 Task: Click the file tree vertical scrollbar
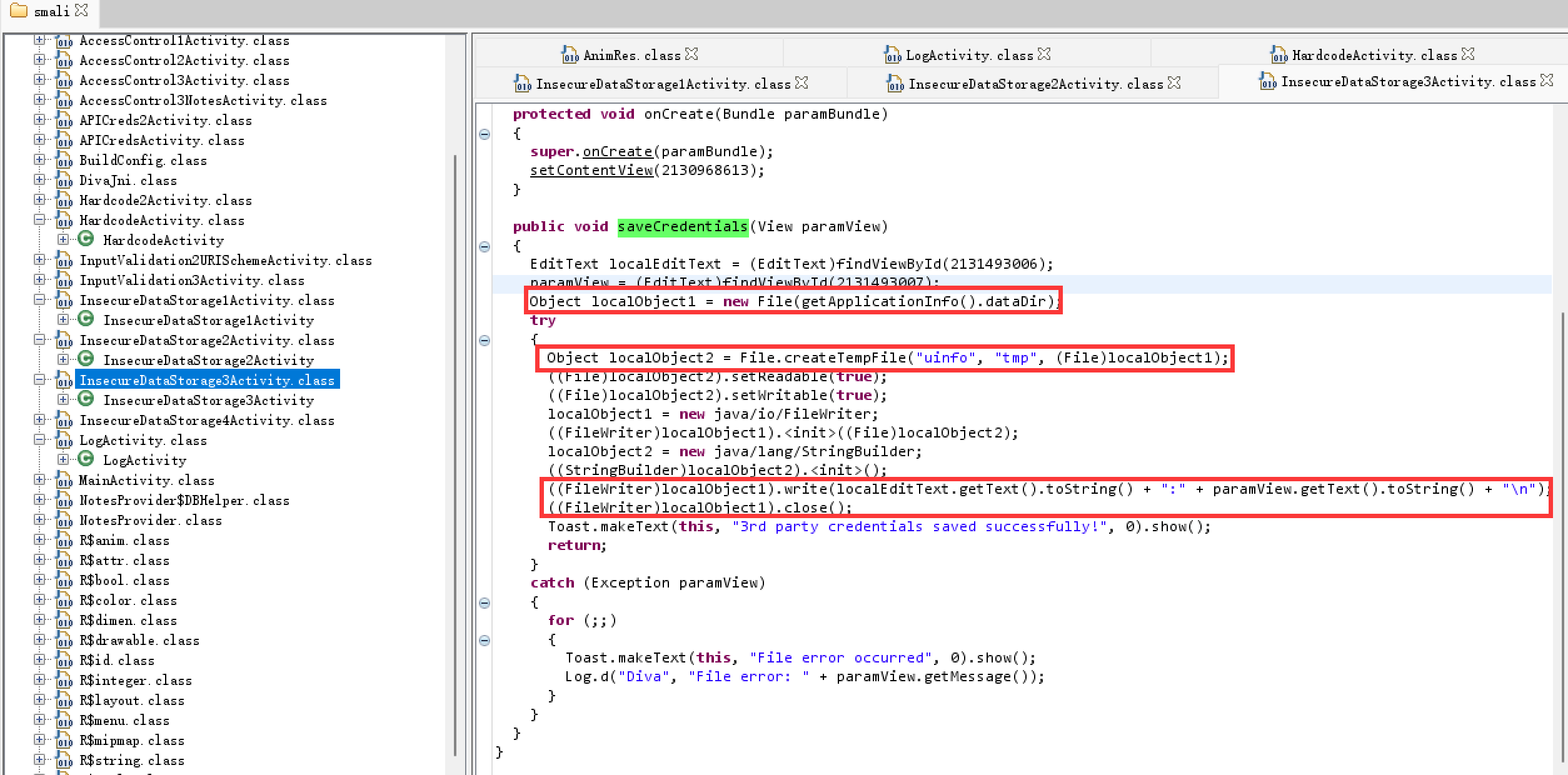pyautogui.click(x=455, y=455)
